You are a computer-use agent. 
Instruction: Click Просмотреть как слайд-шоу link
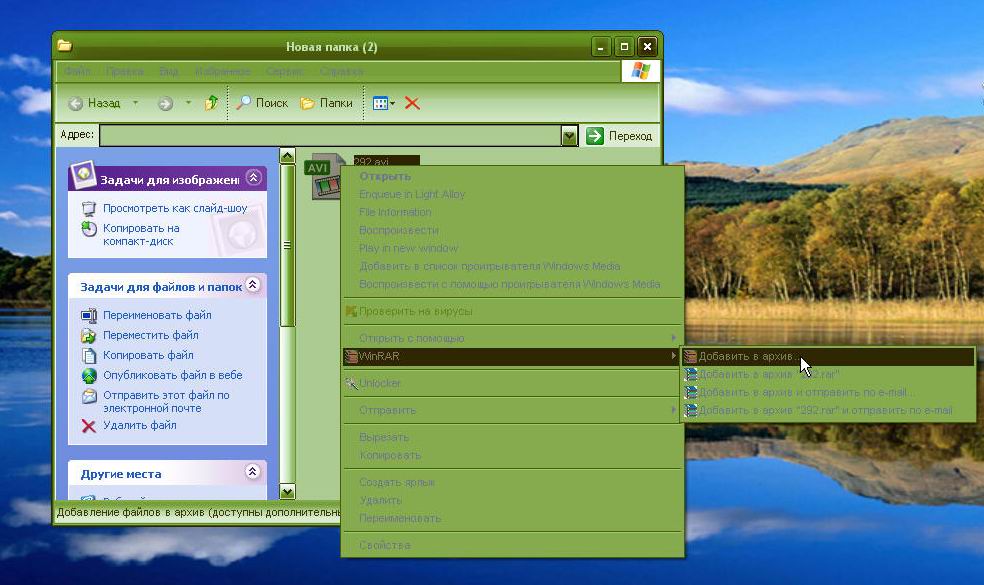click(x=175, y=208)
